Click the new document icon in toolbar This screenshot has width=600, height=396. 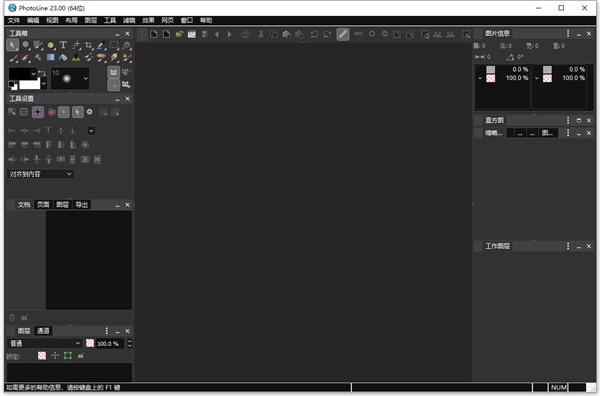pos(154,34)
